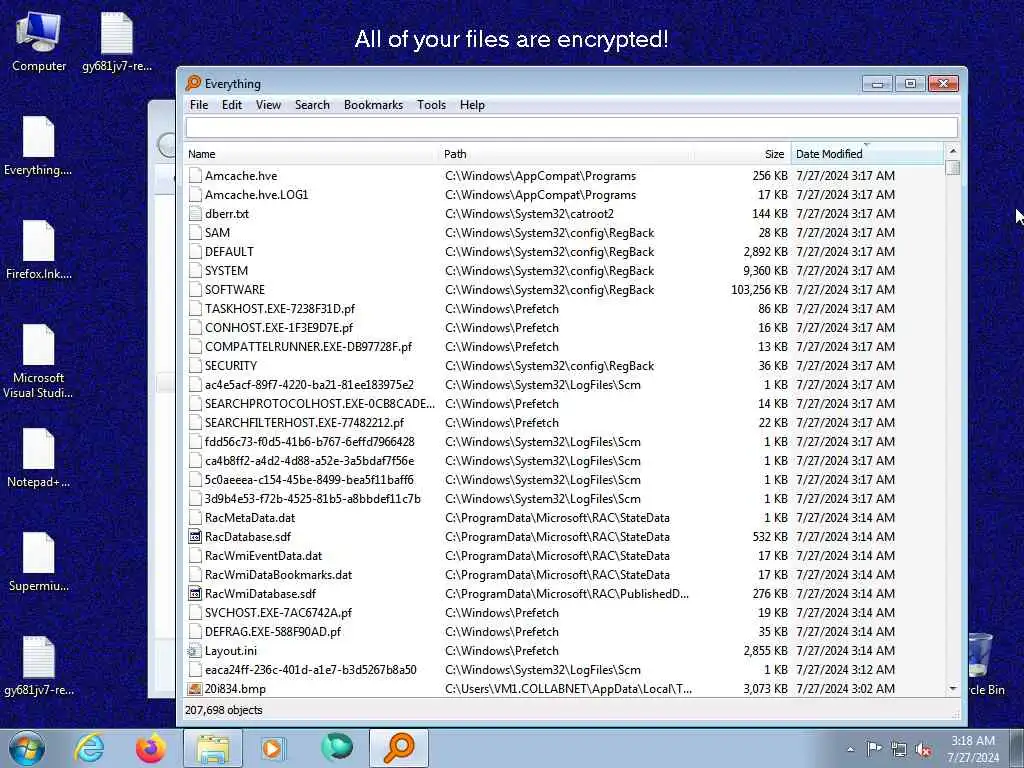Select RacMetaData.dat row
This screenshot has height=768, width=1024.
click(x=564, y=518)
